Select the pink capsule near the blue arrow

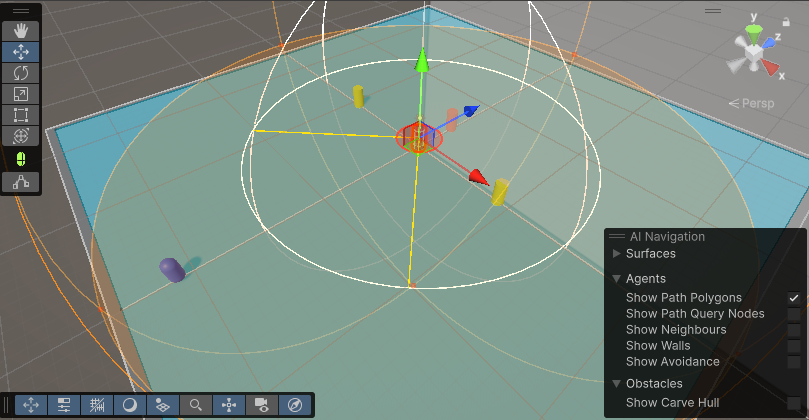[x=452, y=120]
